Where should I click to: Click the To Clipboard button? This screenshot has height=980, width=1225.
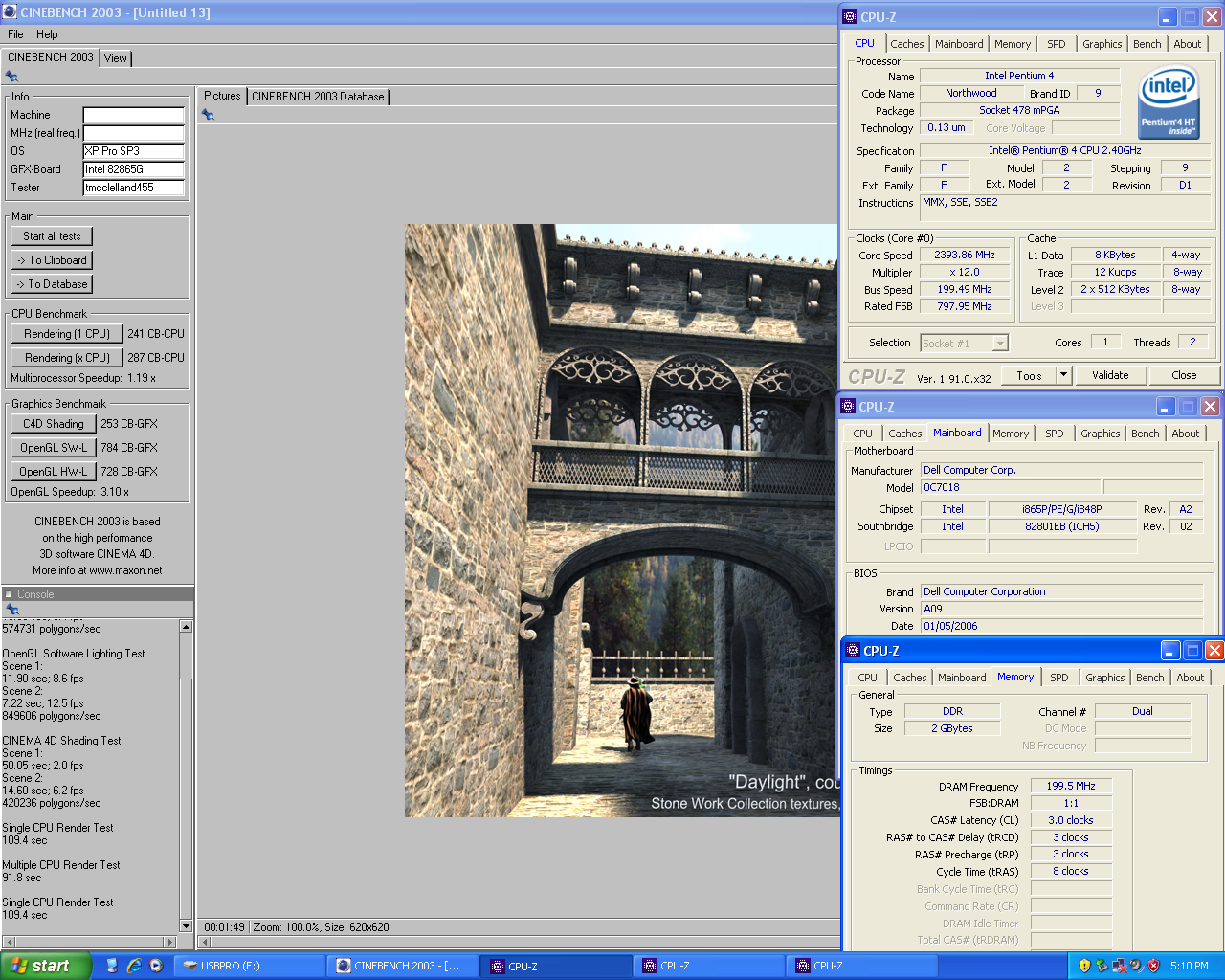52,260
